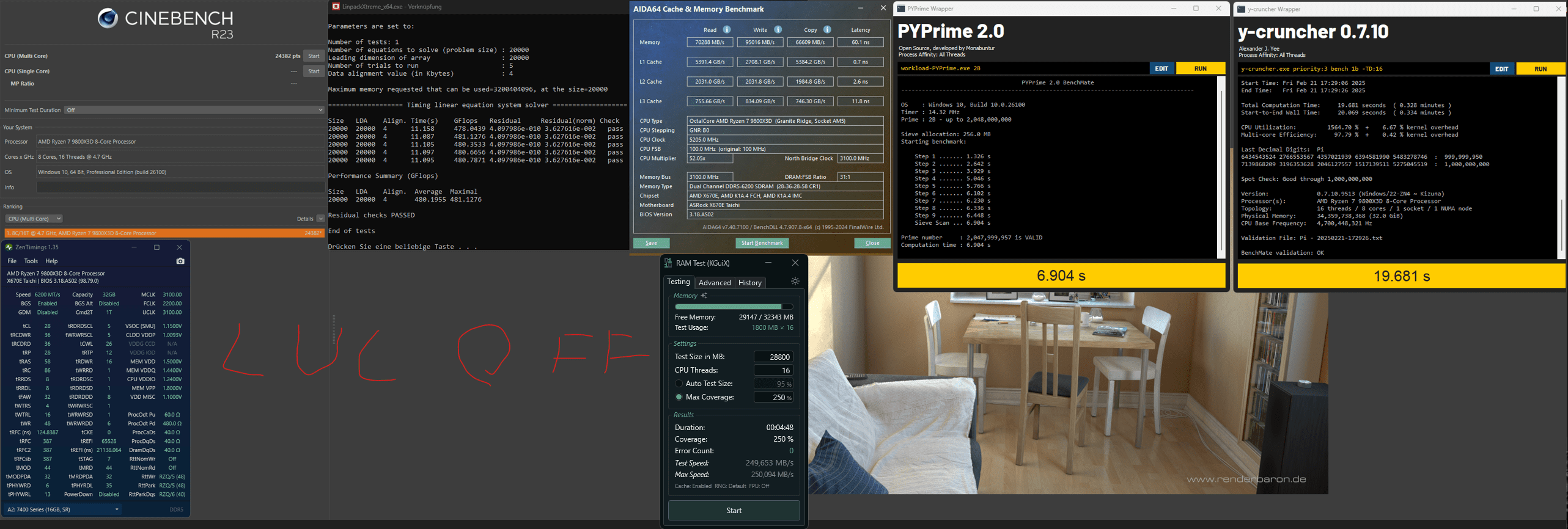
Task: Switch to the Advanced tab in RAM Test
Action: coord(715,282)
